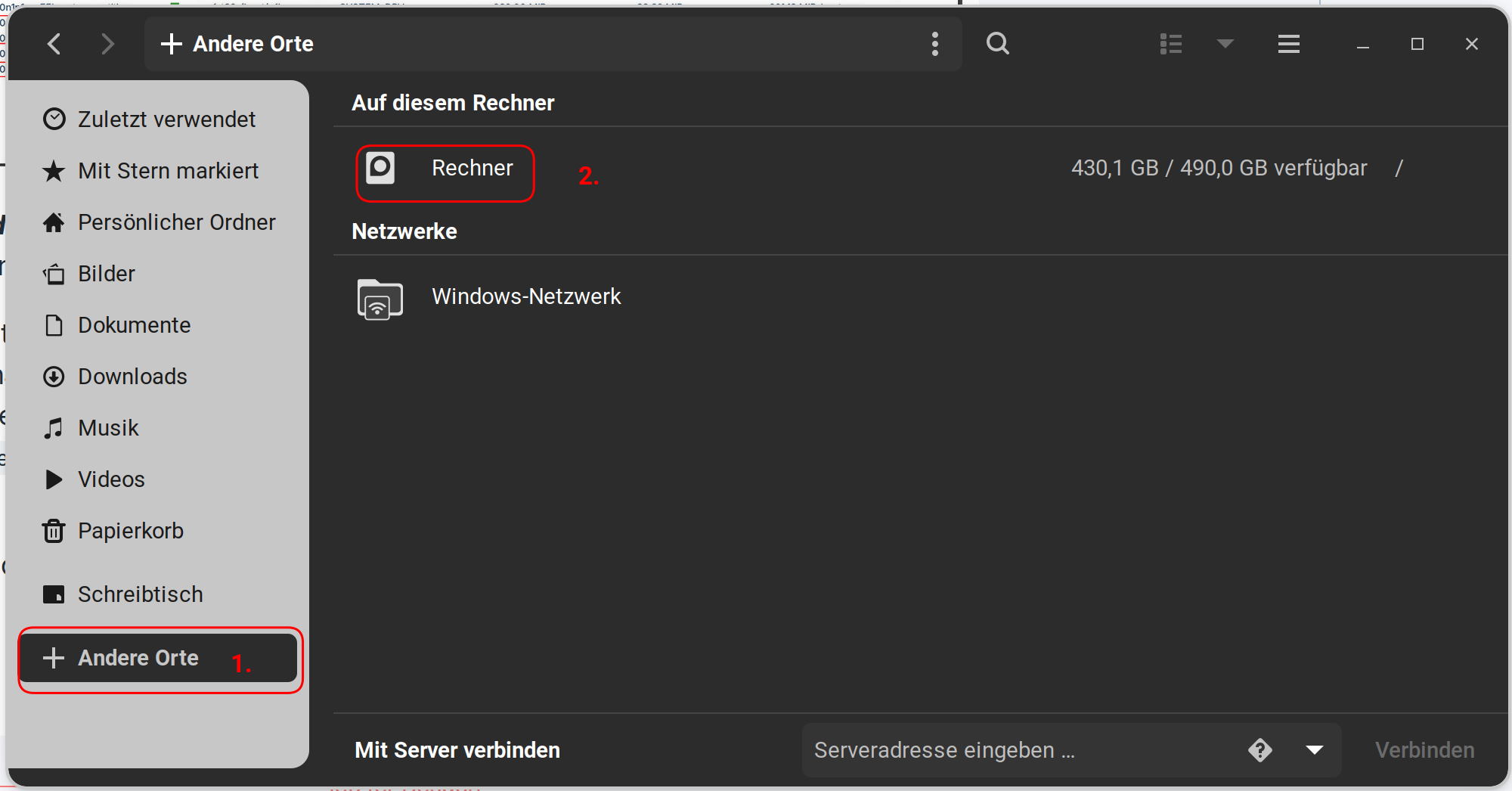The image size is (1512, 791).
Task: Click the Windows-Netzwerk folder icon
Action: click(x=380, y=299)
